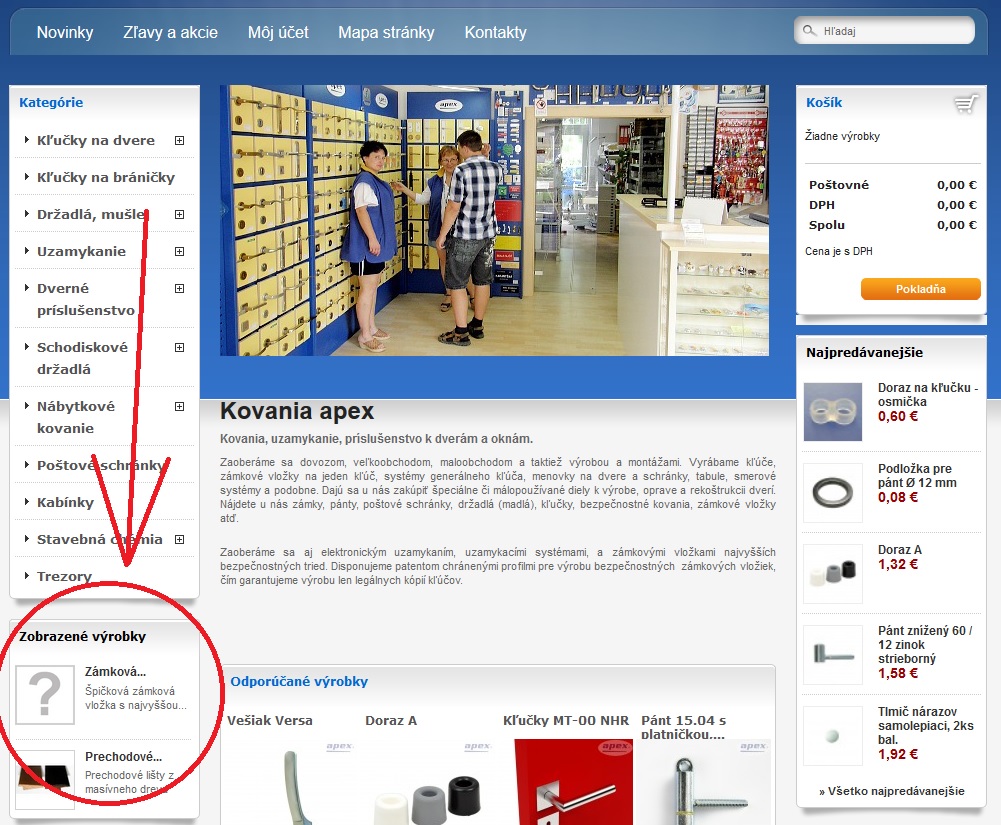Open the Novinky menu item

coord(64,33)
